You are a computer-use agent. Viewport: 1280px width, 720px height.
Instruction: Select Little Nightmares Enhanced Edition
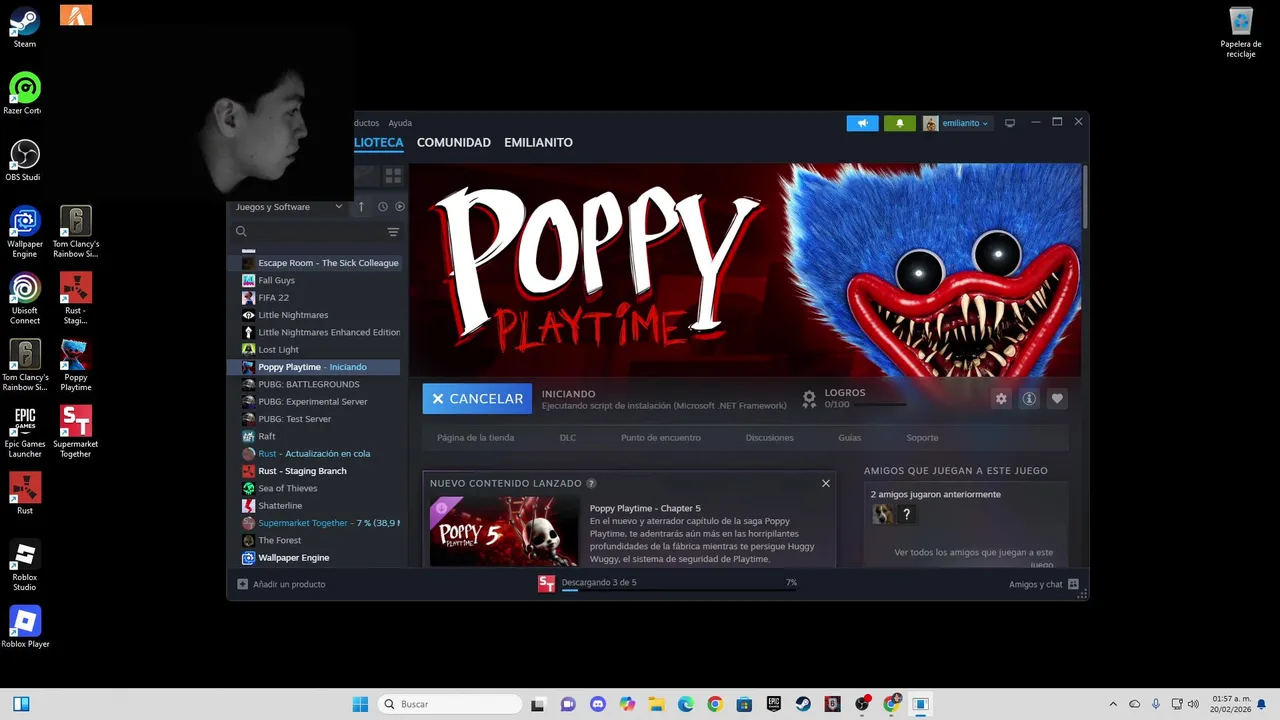(320, 332)
